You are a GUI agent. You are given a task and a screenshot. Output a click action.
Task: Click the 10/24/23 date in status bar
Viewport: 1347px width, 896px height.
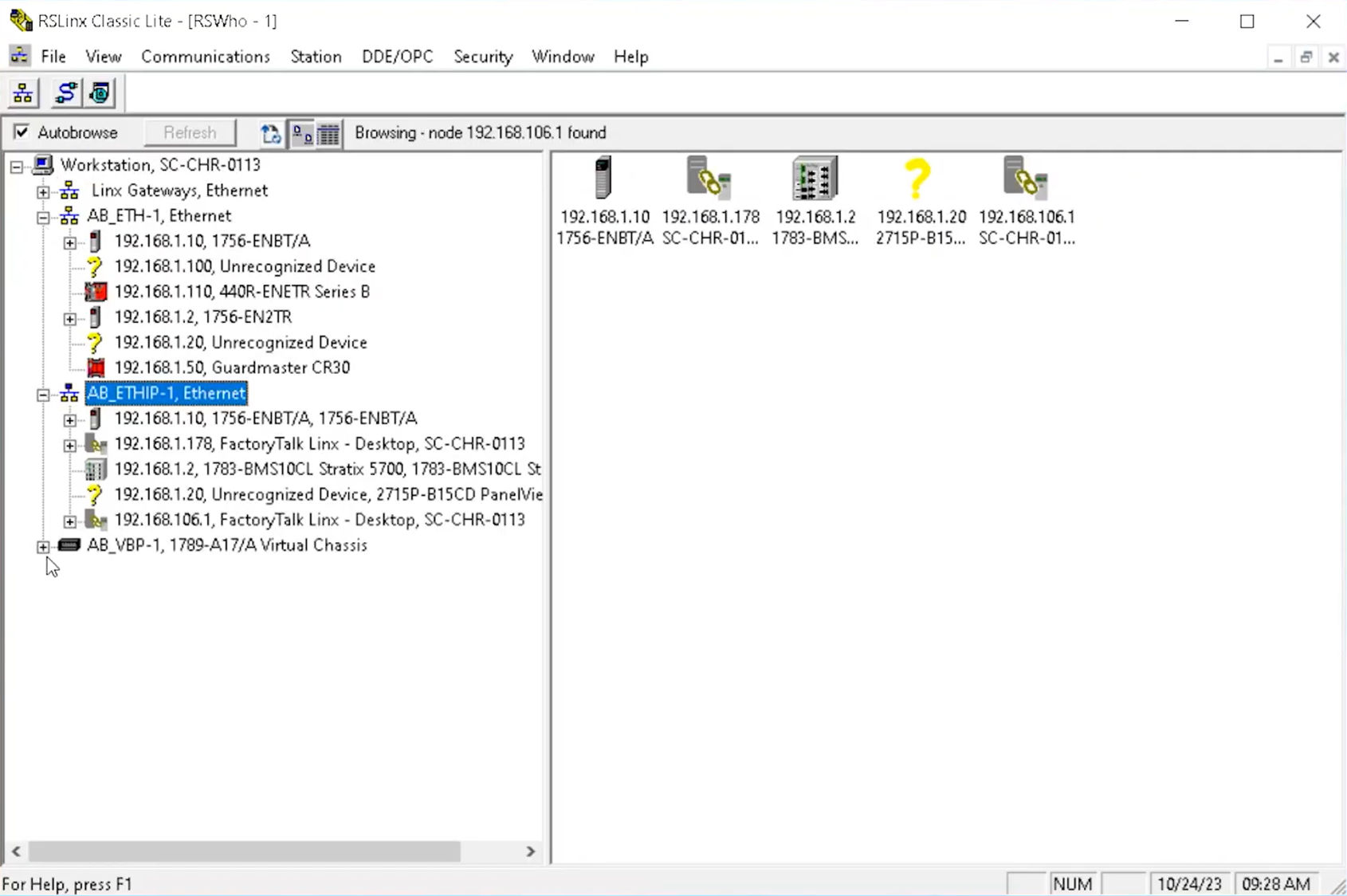pyautogui.click(x=1189, y=884)
